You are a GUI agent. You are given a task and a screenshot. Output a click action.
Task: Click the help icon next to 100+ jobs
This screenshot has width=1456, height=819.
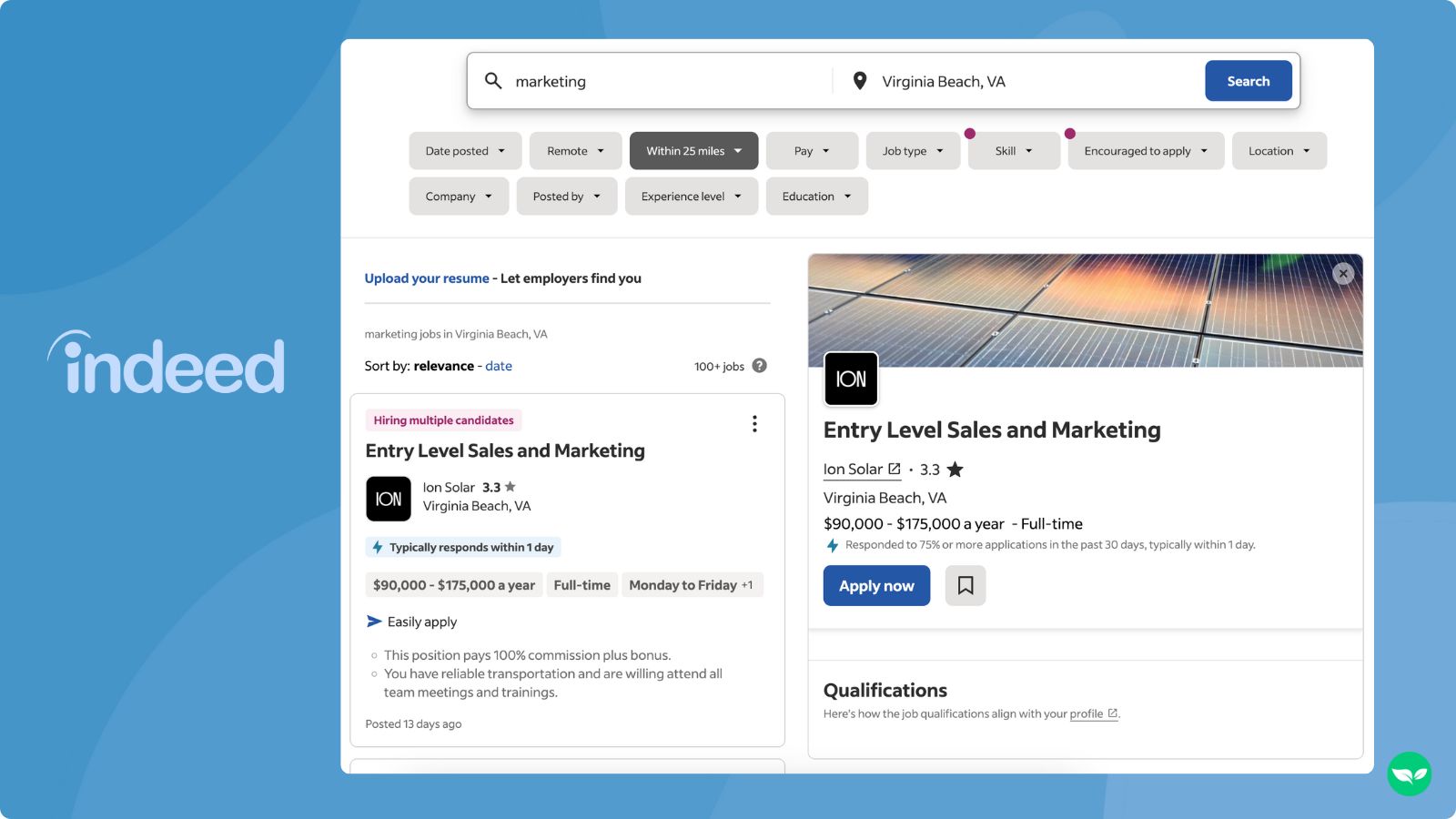(760, 366)
